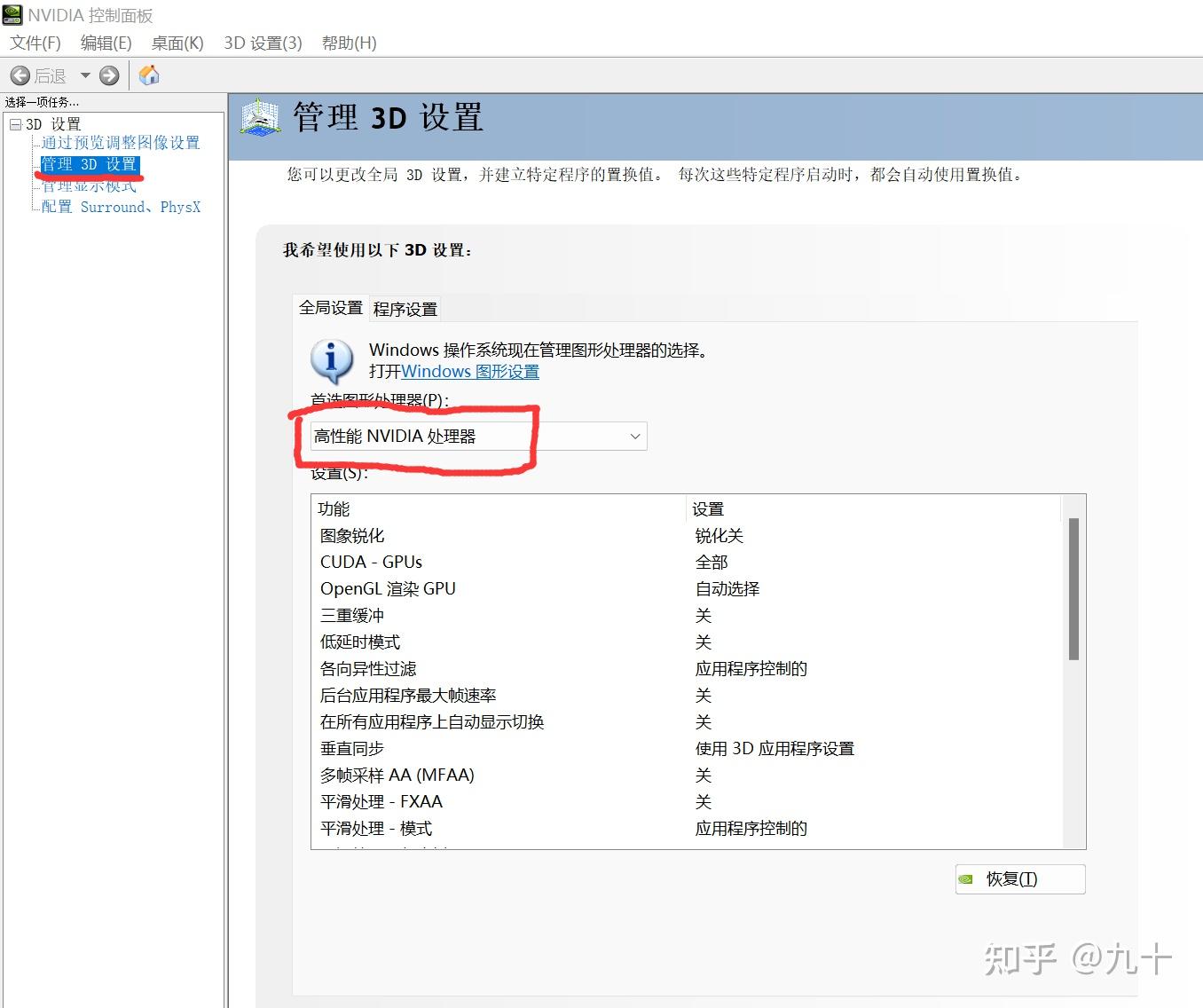Image resolution: width=1203 pixels, height=1008 pixels.
Task: Click the 自动选择 value for OpenGL
Action: tap(727, 589)
